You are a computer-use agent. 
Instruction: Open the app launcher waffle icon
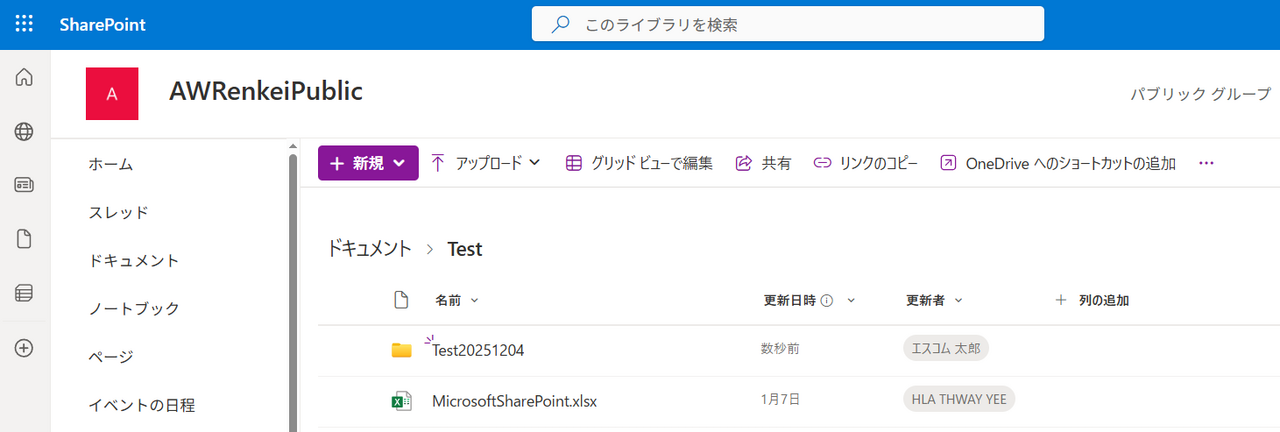point(24,24)
